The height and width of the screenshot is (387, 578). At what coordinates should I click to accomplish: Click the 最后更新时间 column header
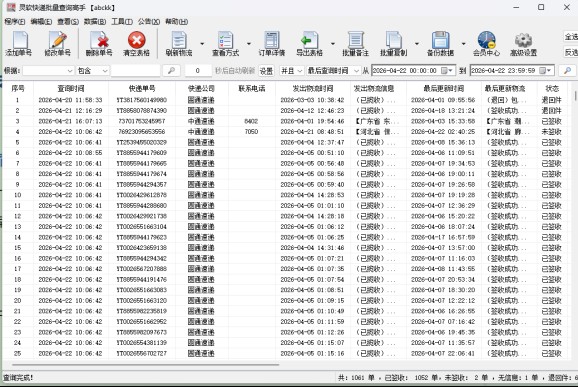[x=443, y=88]
